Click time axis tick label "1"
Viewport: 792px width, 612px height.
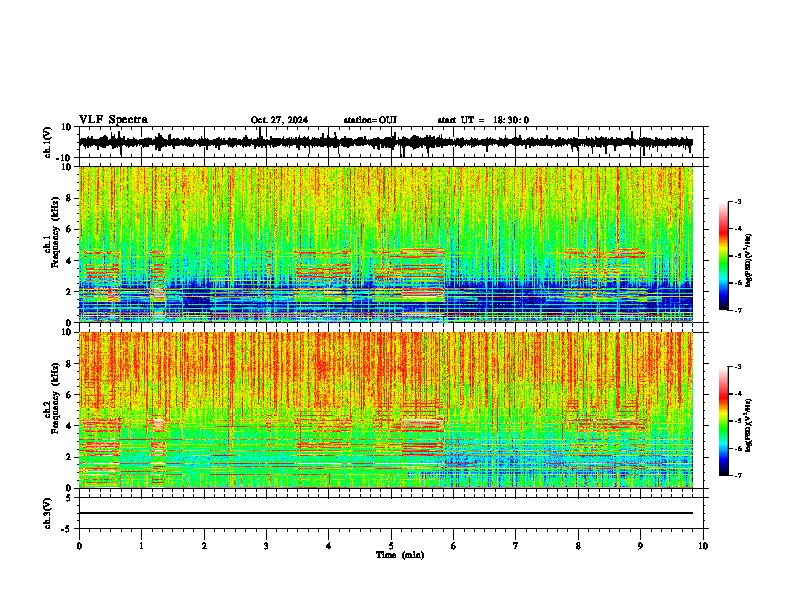(141, 546)
